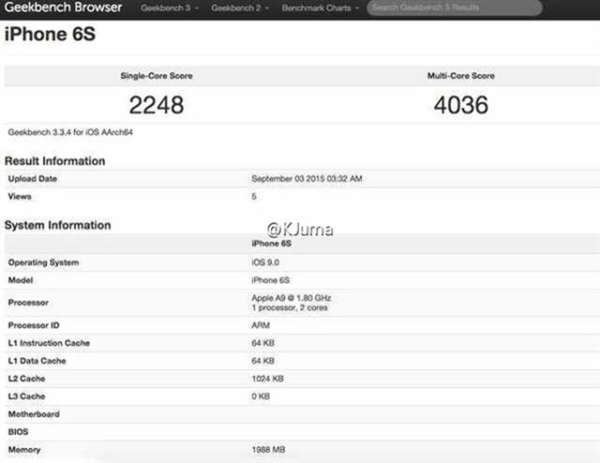Select the 1024 KB L2 cache value
The height and width of the screenshot is (463, 600).
pos(267,378)
